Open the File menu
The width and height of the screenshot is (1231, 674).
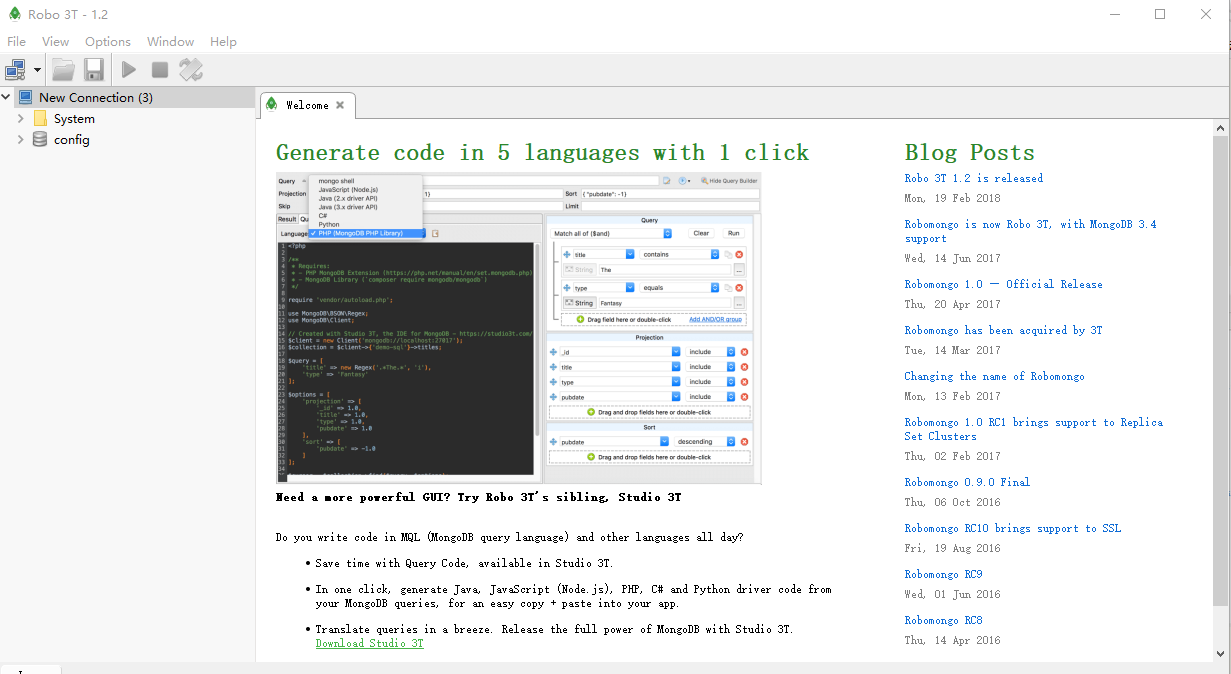tap(16, 42)
